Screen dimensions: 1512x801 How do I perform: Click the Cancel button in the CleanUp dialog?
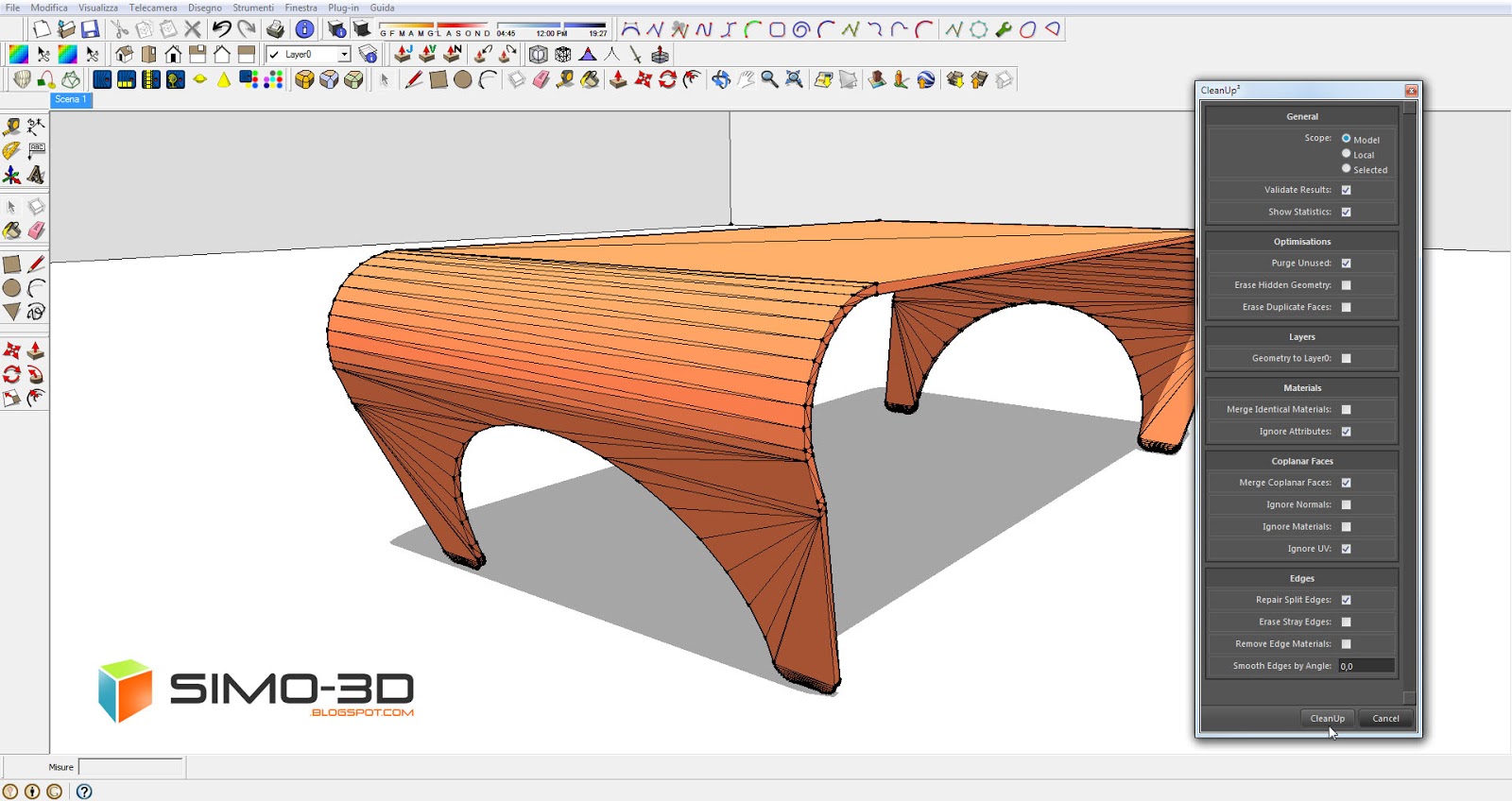pos(1385,718)
